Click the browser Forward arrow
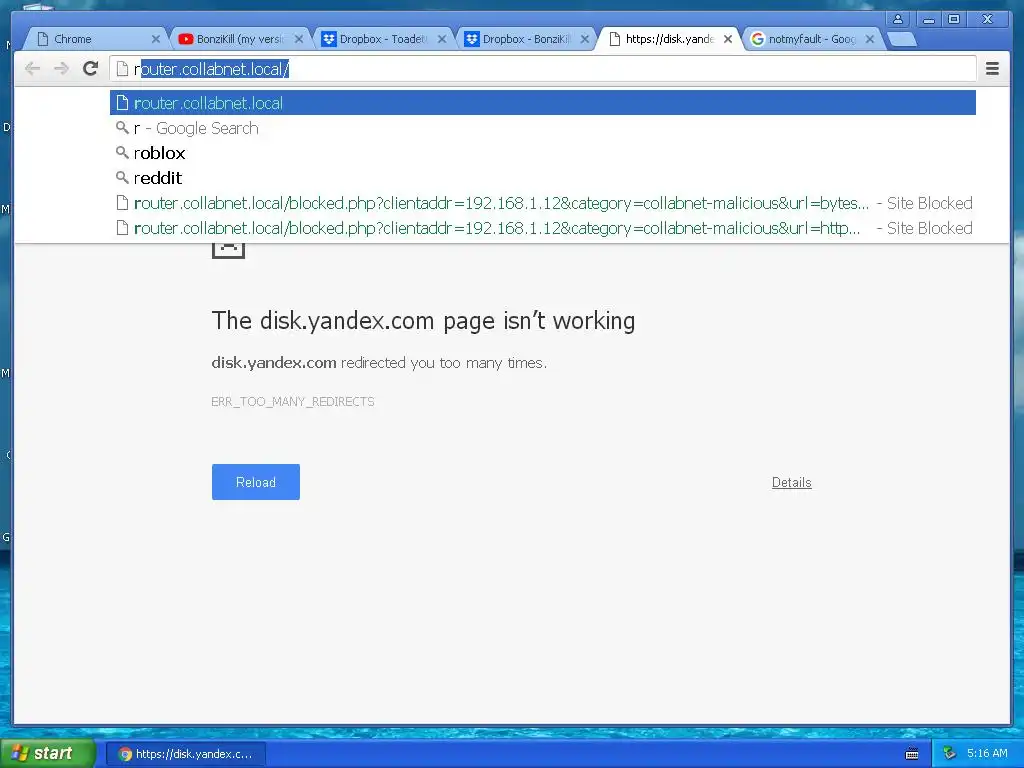The image size is (1024, 768). [x=61, y=68]
